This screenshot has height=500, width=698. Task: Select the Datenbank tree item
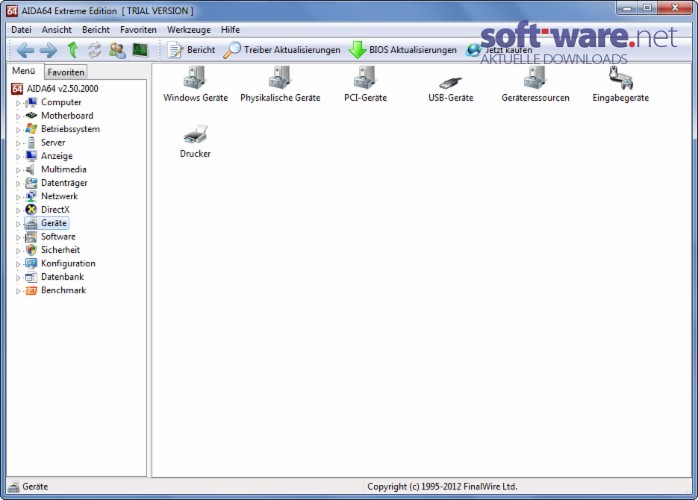[x=62, y=277]
